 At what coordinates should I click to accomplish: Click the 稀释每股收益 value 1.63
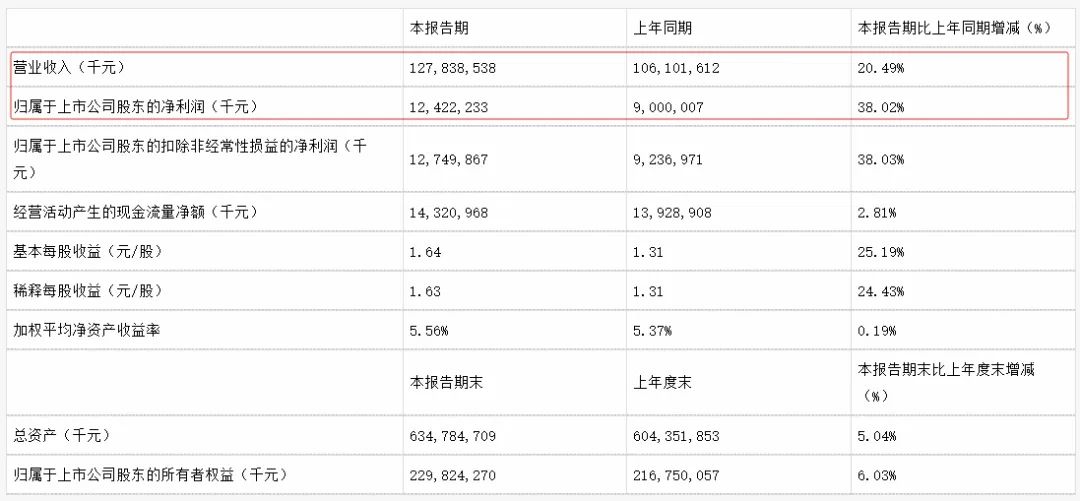(x=426, y=290)
